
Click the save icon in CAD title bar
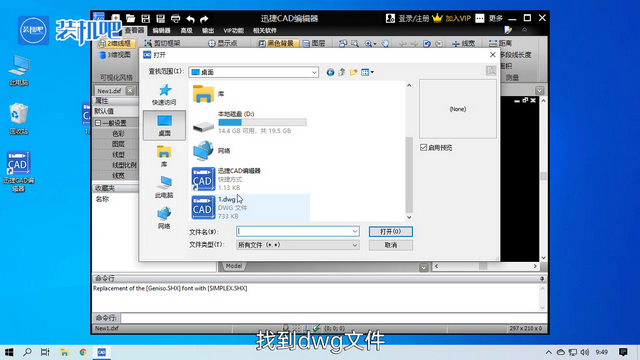click(x=146, y=18)
